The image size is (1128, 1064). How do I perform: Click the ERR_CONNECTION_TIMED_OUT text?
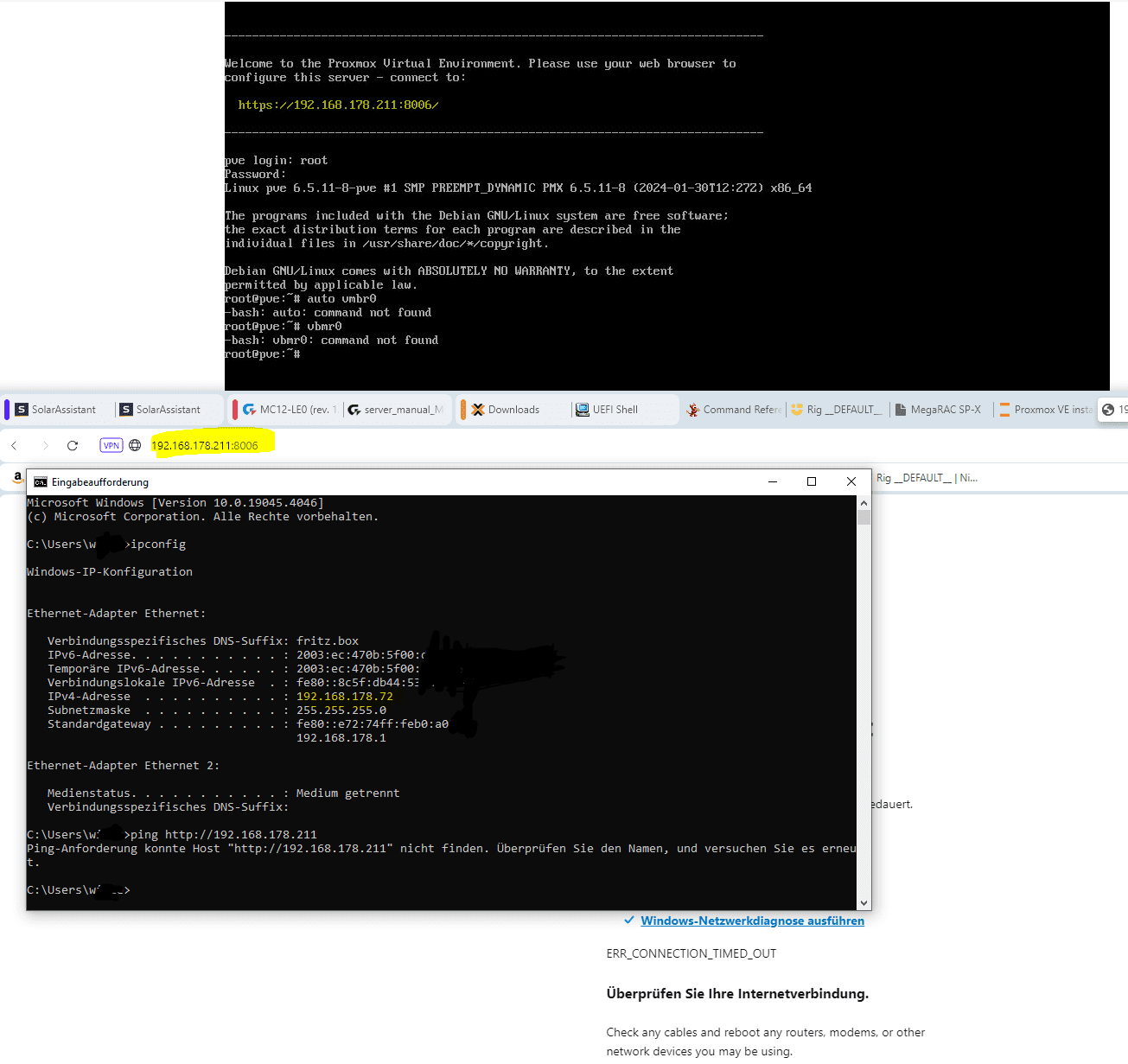coord(691,953)
